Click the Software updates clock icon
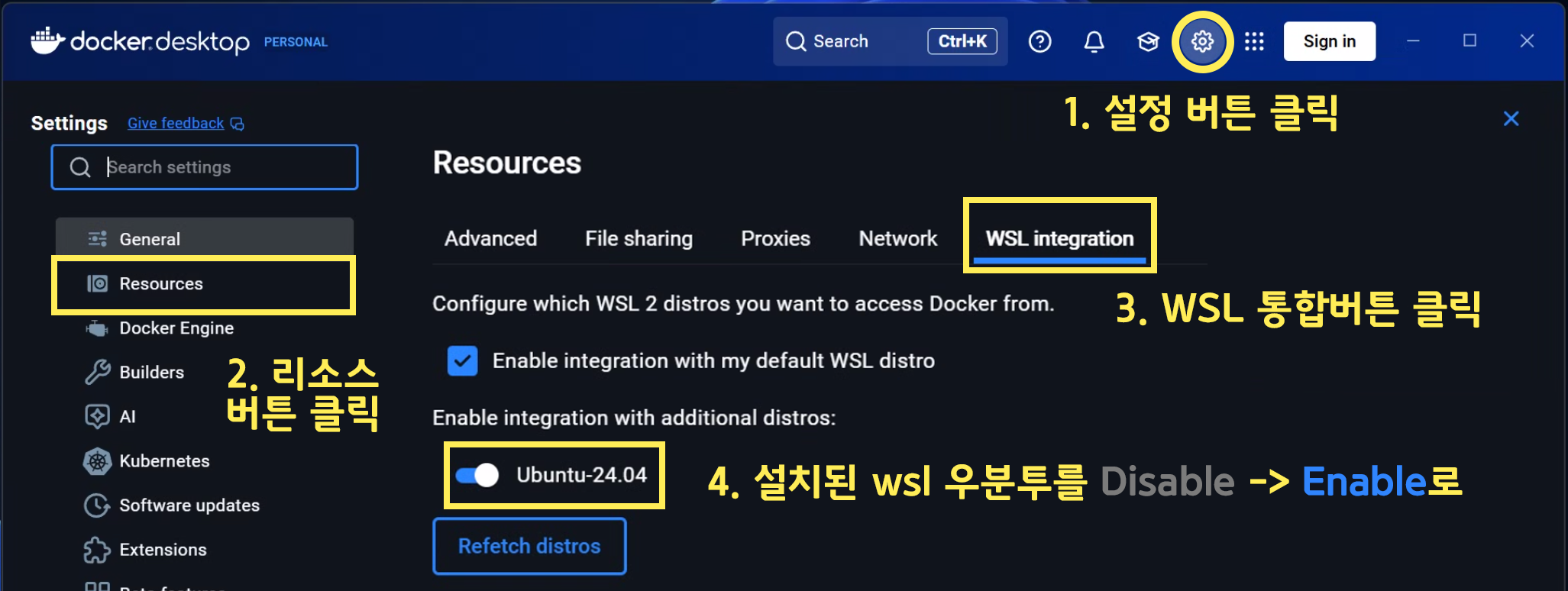Screen dimensions: 1568x591 point(97,505)
